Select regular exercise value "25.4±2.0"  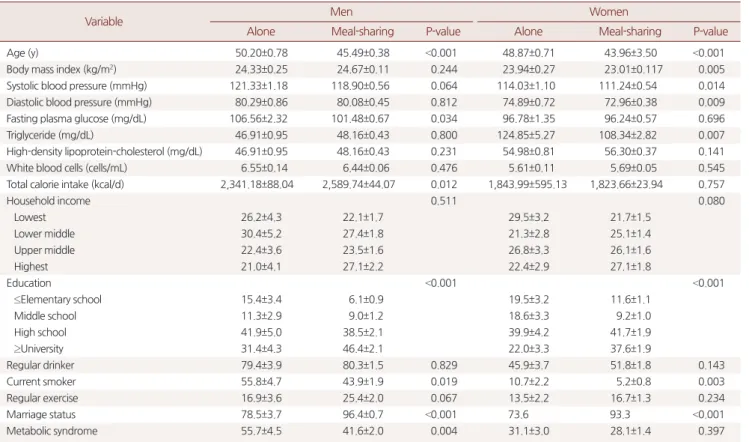click(363, 398)
